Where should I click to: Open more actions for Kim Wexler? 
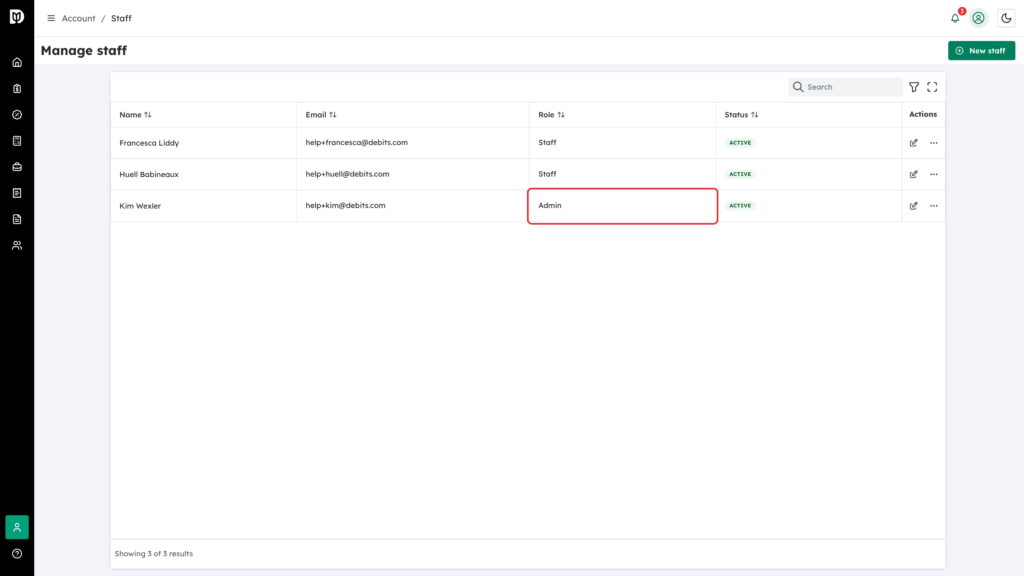934,206
